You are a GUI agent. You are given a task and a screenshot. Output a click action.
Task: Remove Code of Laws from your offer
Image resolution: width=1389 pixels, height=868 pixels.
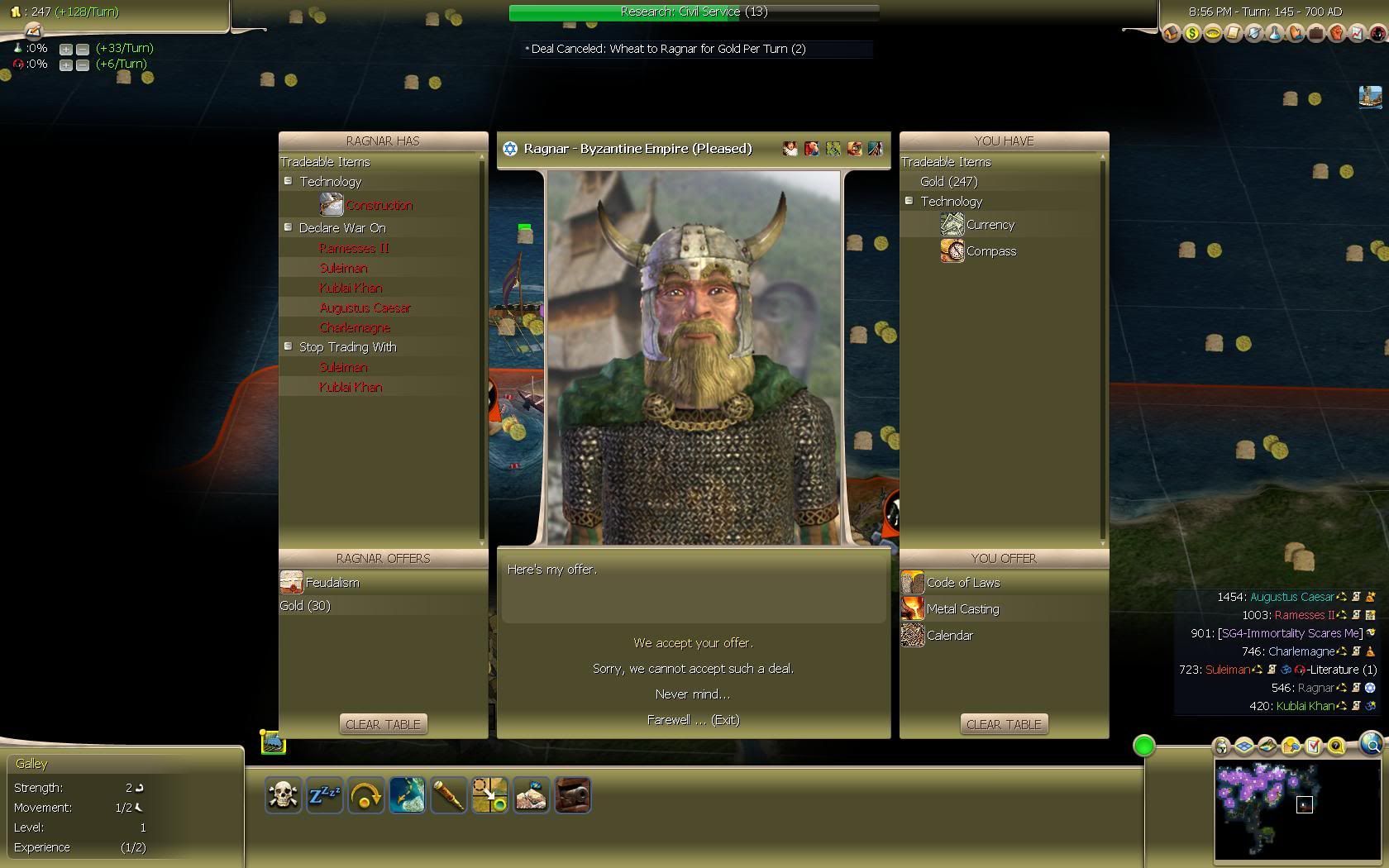click(951, 582)
